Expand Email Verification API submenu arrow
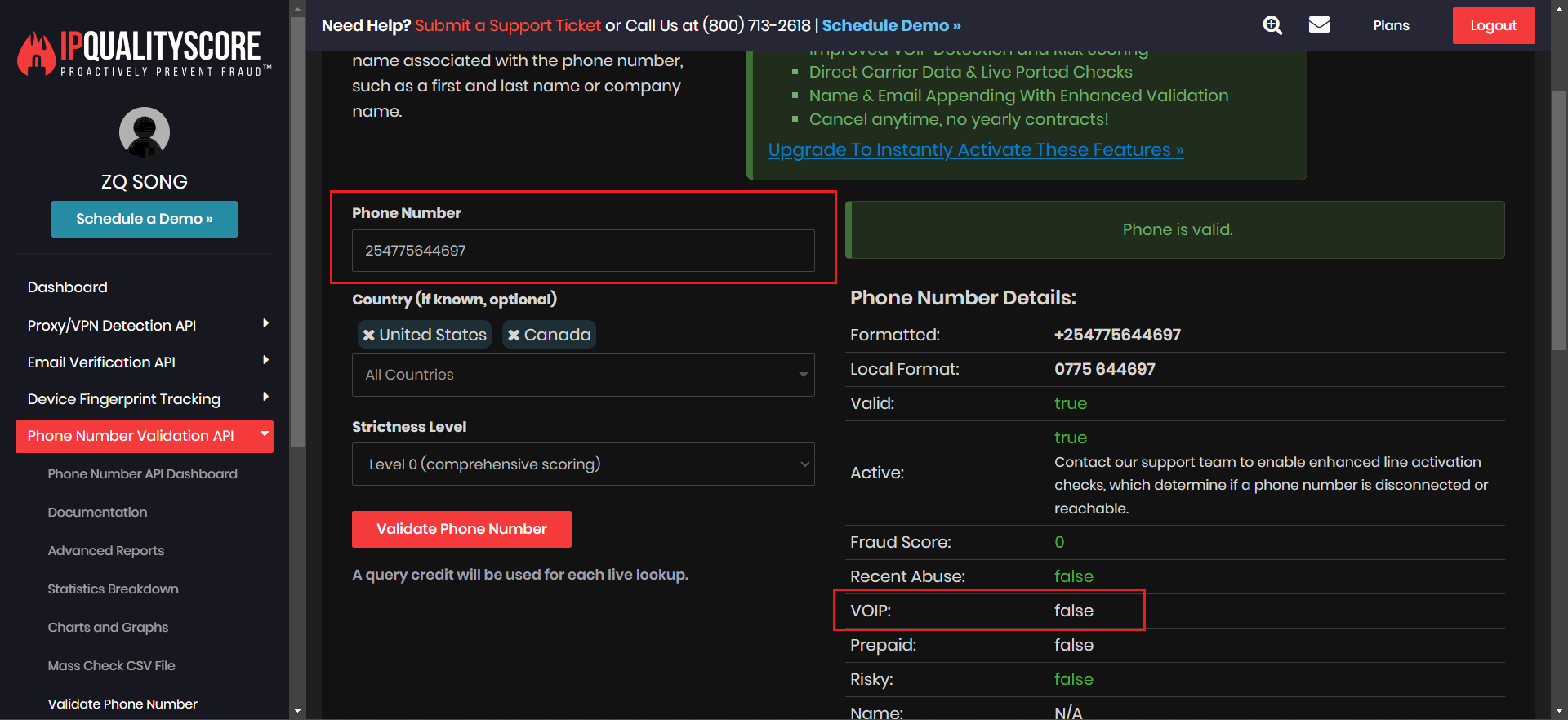The image size is (1568, 720). click(265, 361)
